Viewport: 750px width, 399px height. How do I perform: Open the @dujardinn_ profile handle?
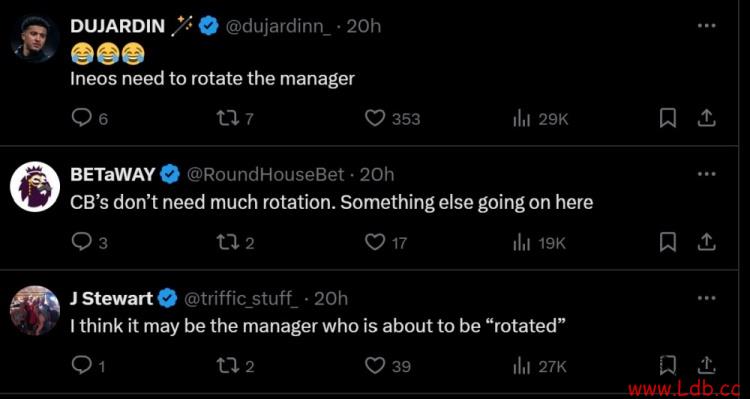coord(276,26)
